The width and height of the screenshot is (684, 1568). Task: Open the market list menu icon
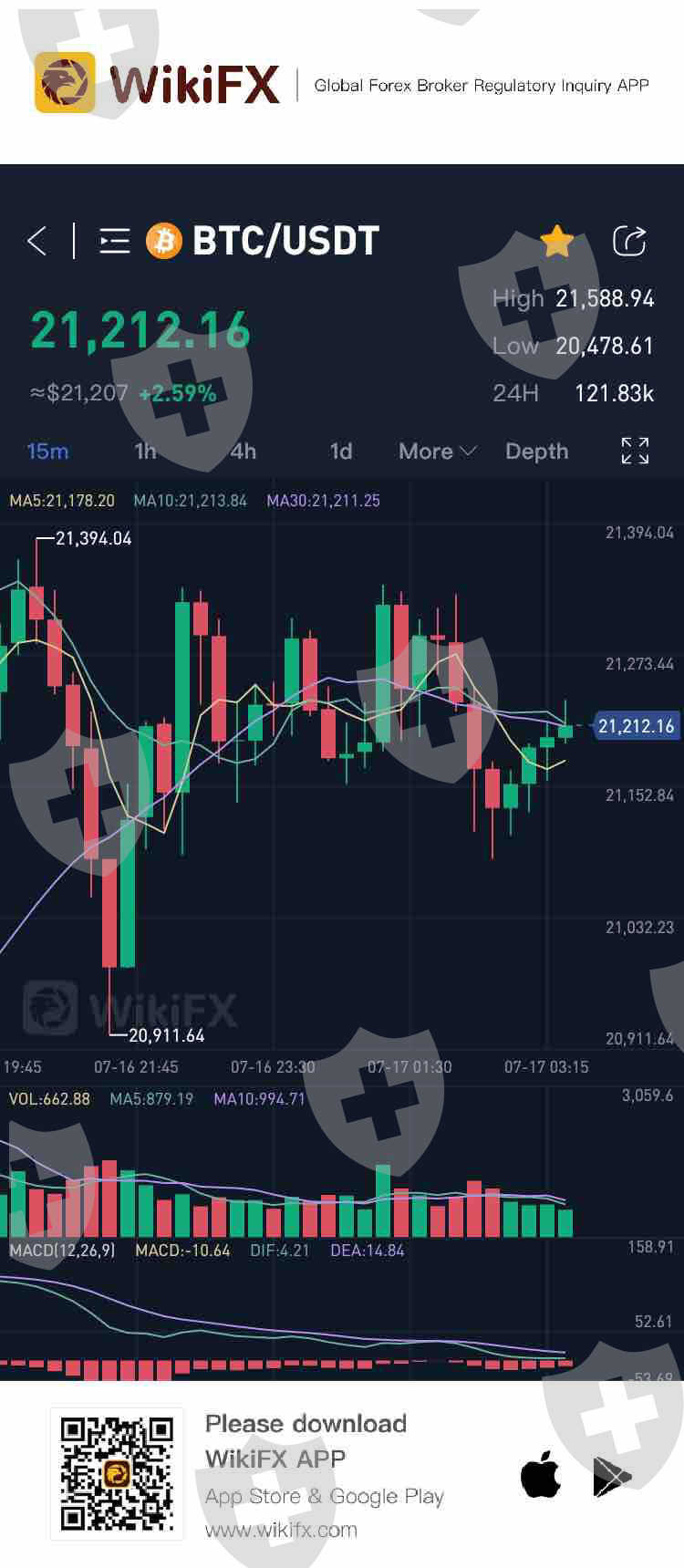(x=114, y=241)
